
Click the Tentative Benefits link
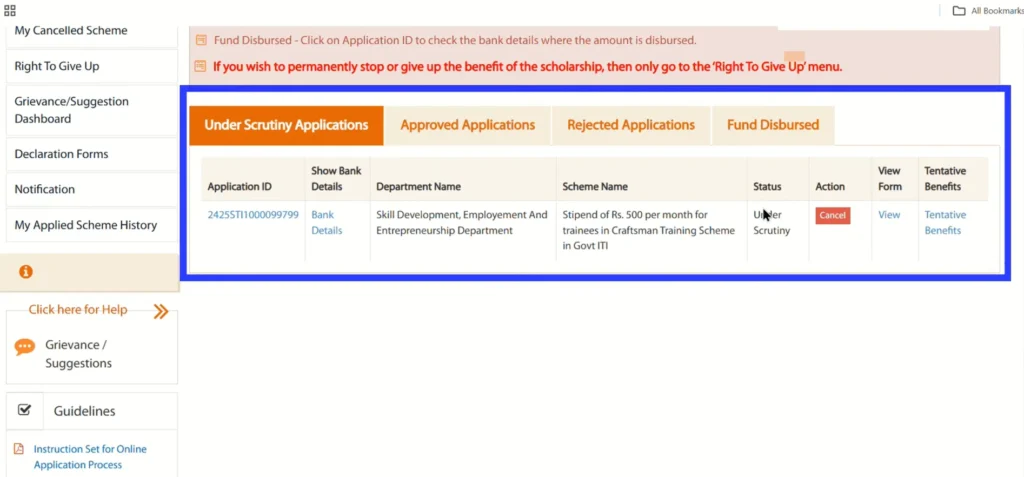pos(944,222)
